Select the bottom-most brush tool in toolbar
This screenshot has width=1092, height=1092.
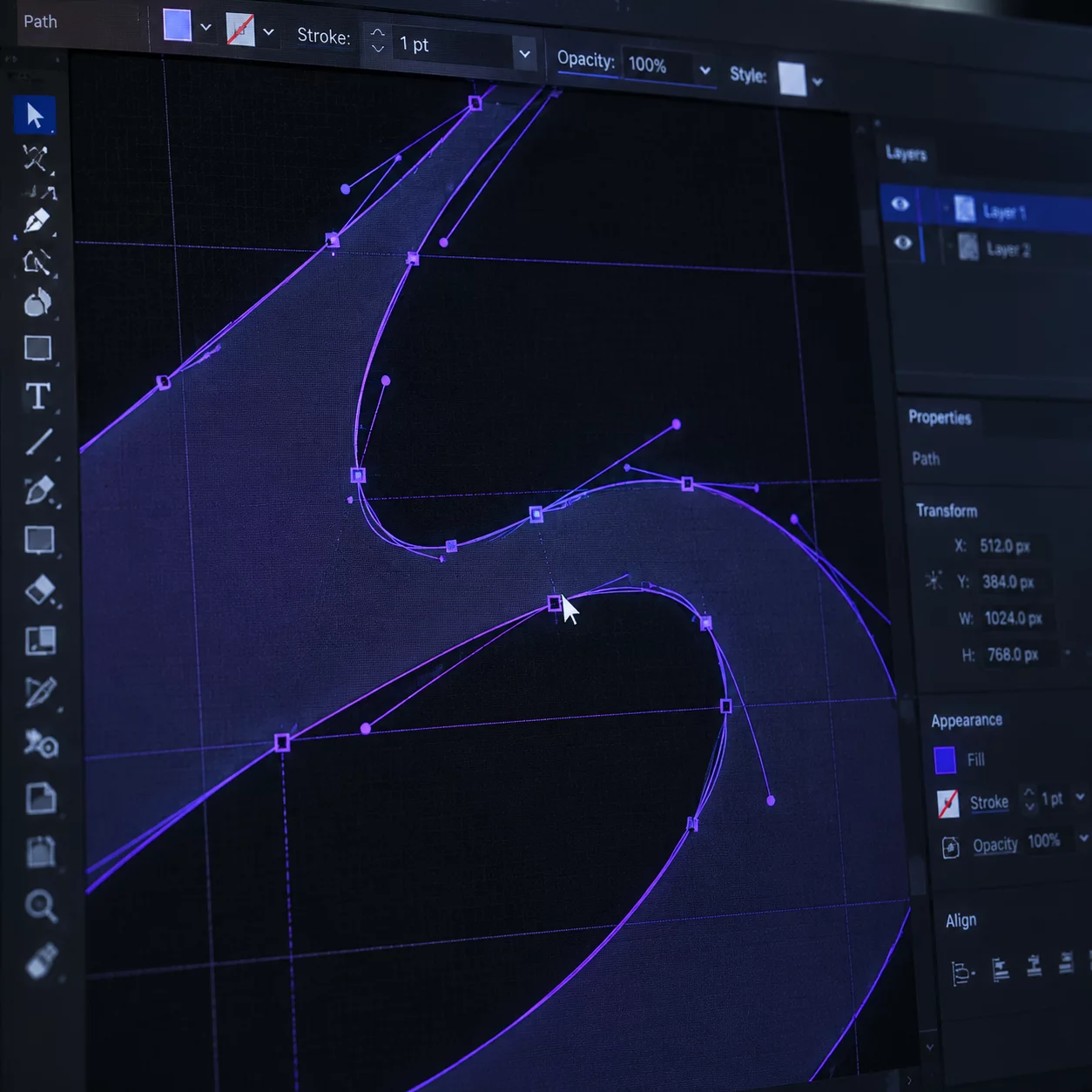pos(41,961)
